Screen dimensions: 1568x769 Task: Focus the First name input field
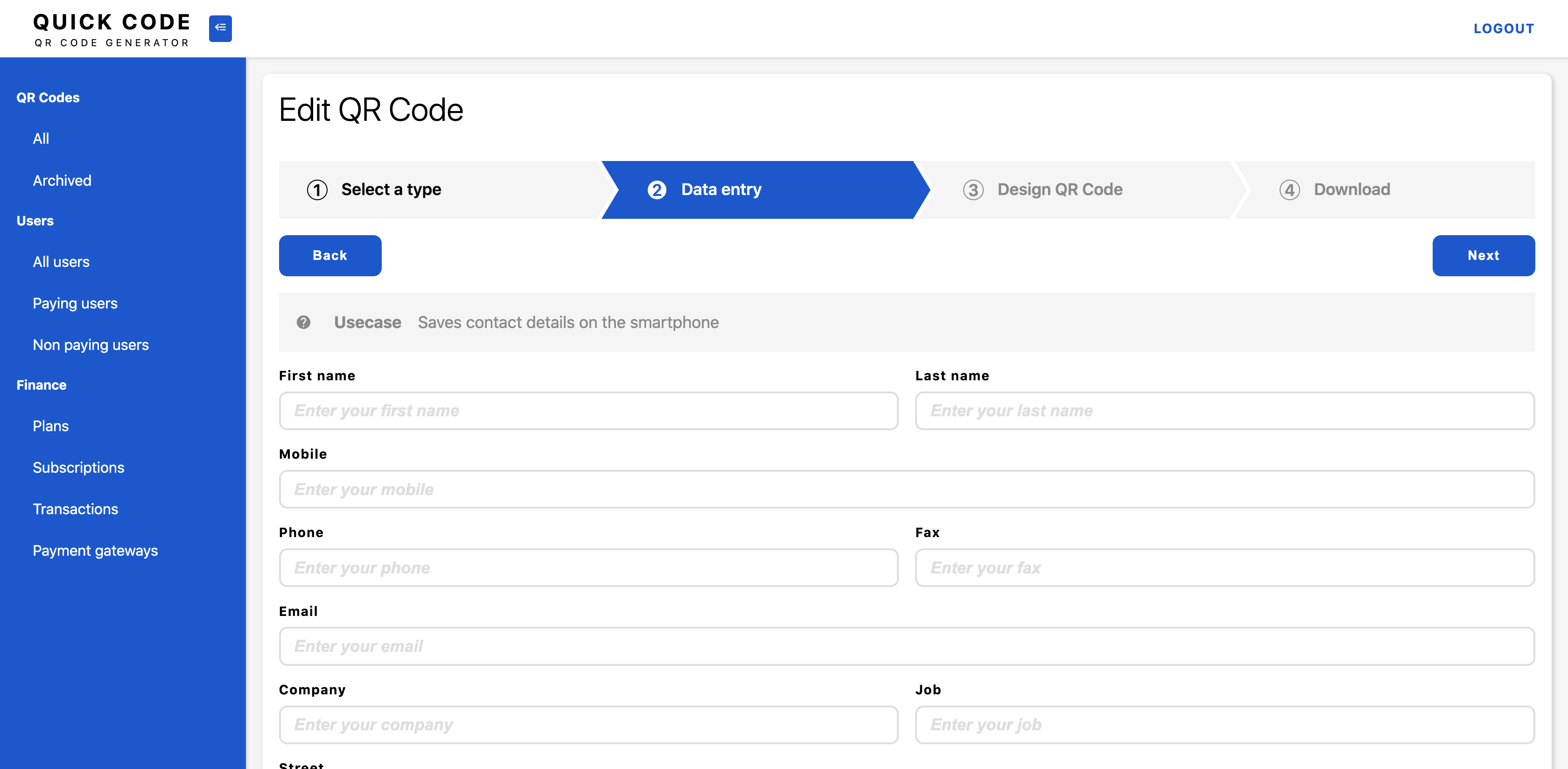(588, 411)
